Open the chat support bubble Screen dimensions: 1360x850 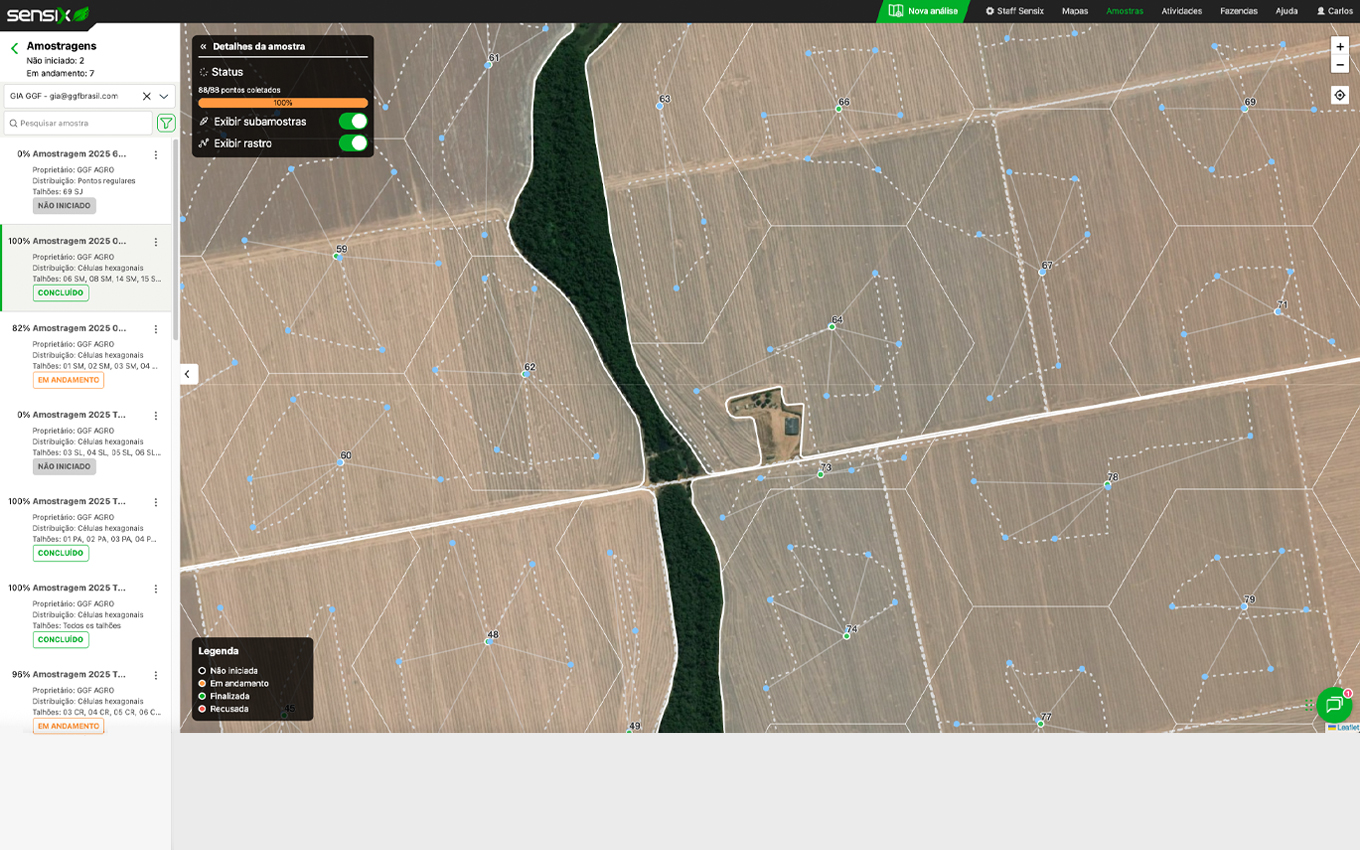coord(1333,705)
